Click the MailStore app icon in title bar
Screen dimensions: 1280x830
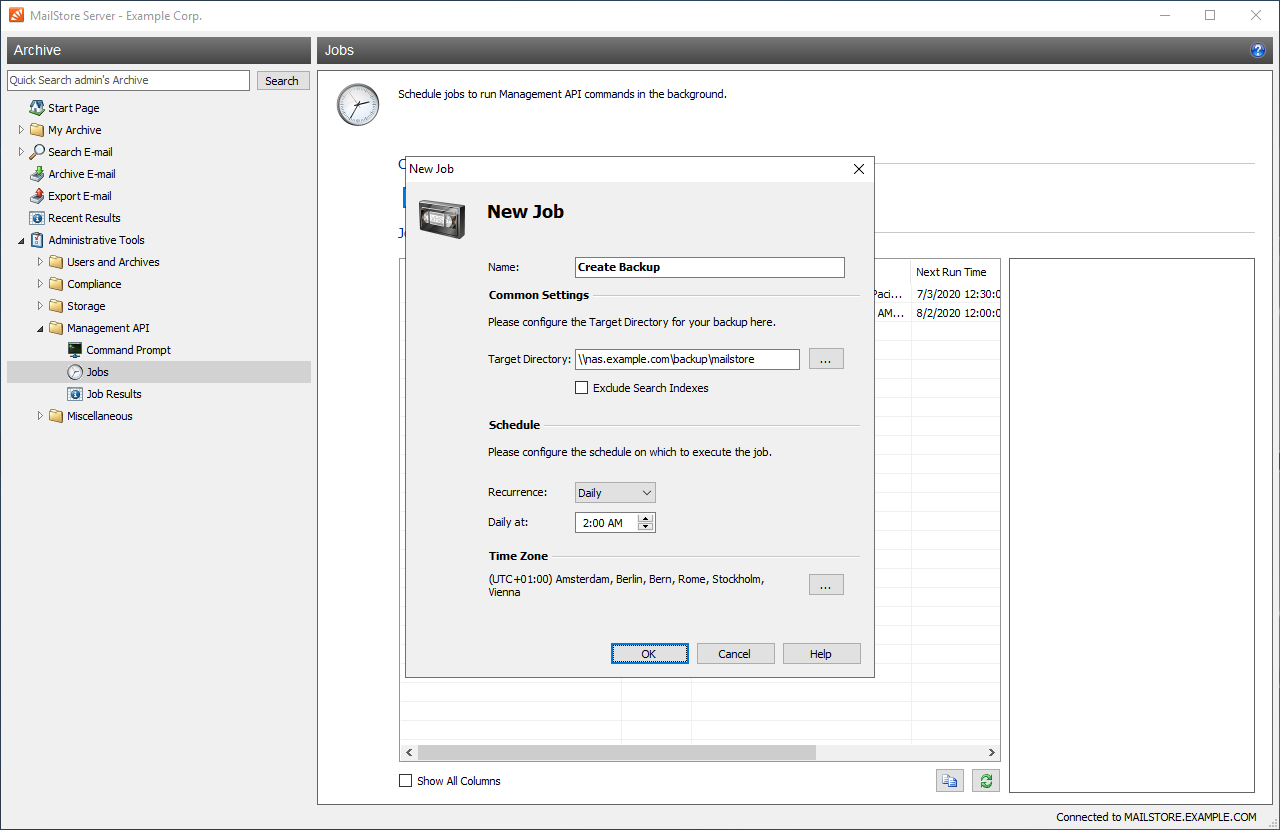coord(16,15)
